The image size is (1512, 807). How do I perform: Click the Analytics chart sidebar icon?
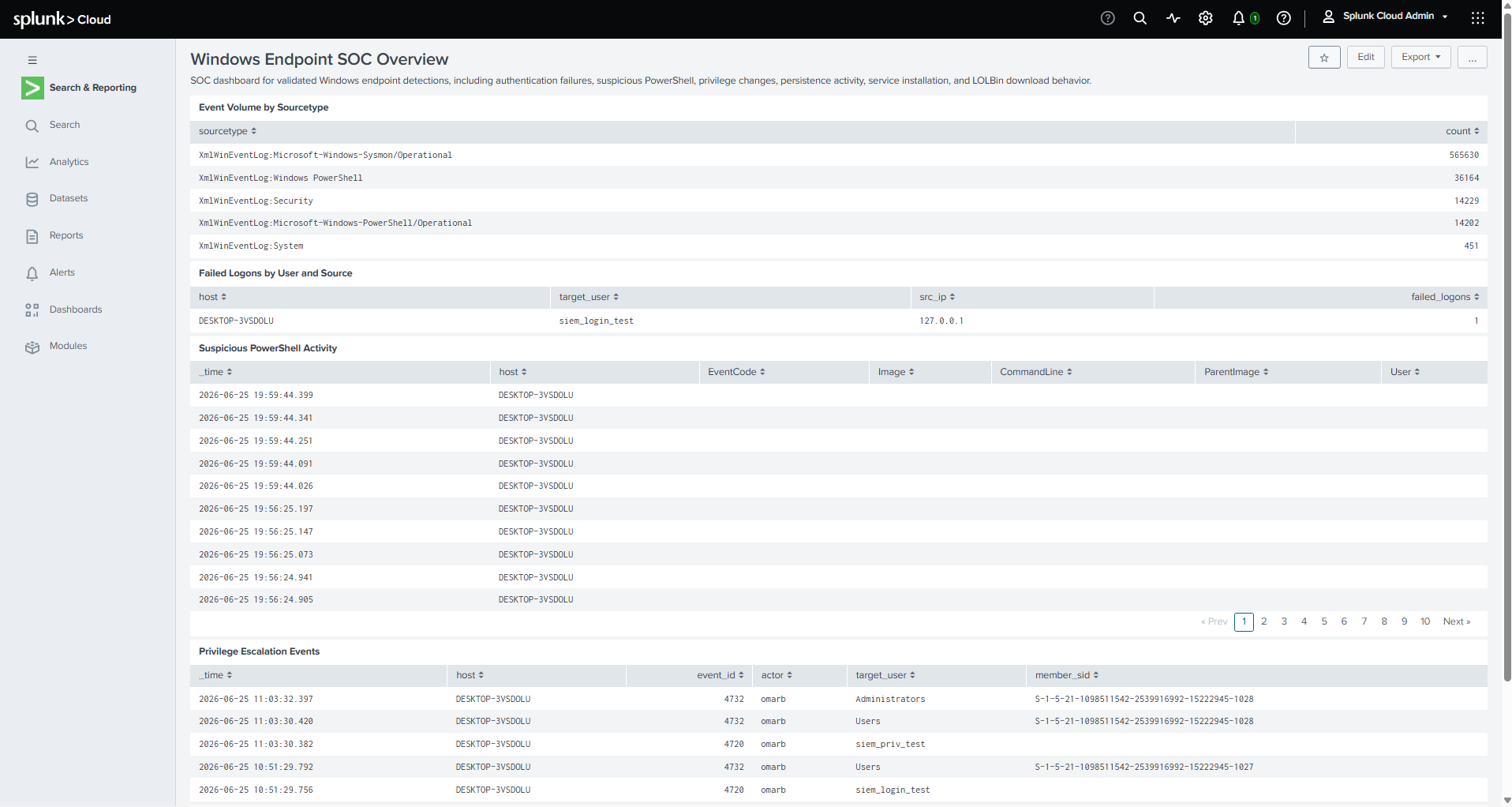32,162
